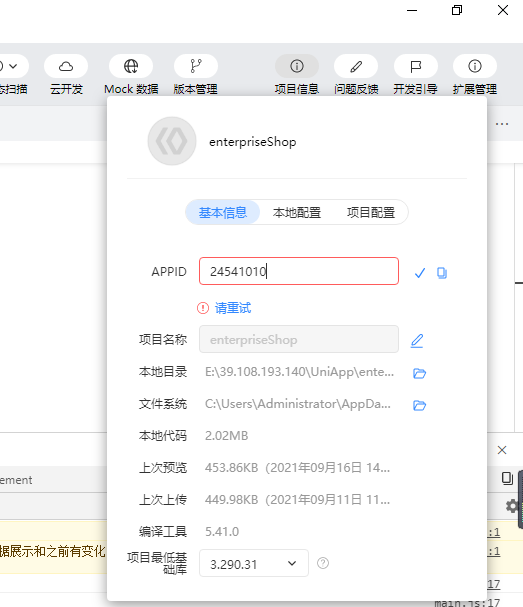Select the 基本信息 tab
523x607 pixels.
pos(223,213)
